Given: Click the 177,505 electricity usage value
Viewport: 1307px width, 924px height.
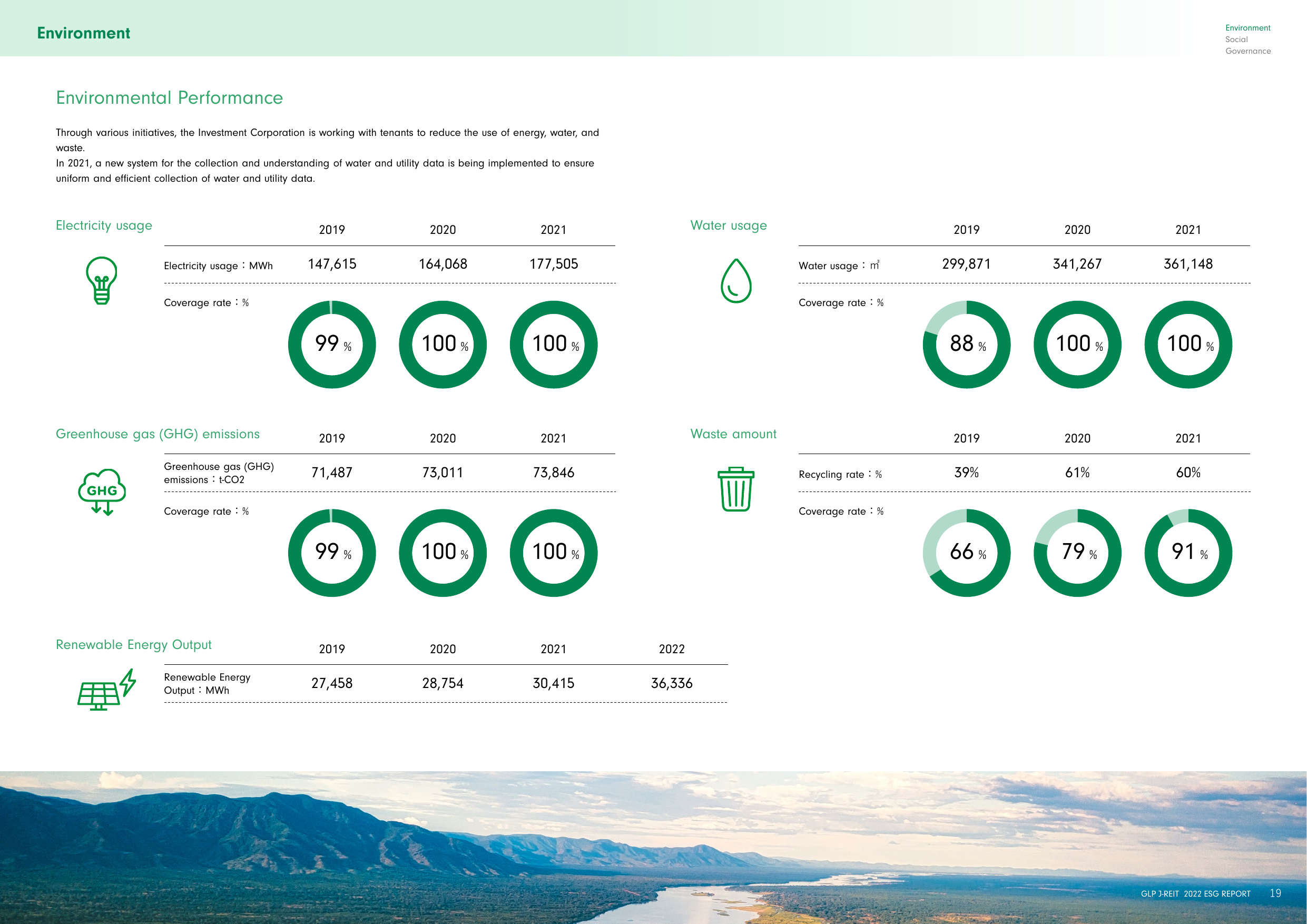Looking at the screenshot, I should [554, 264].
